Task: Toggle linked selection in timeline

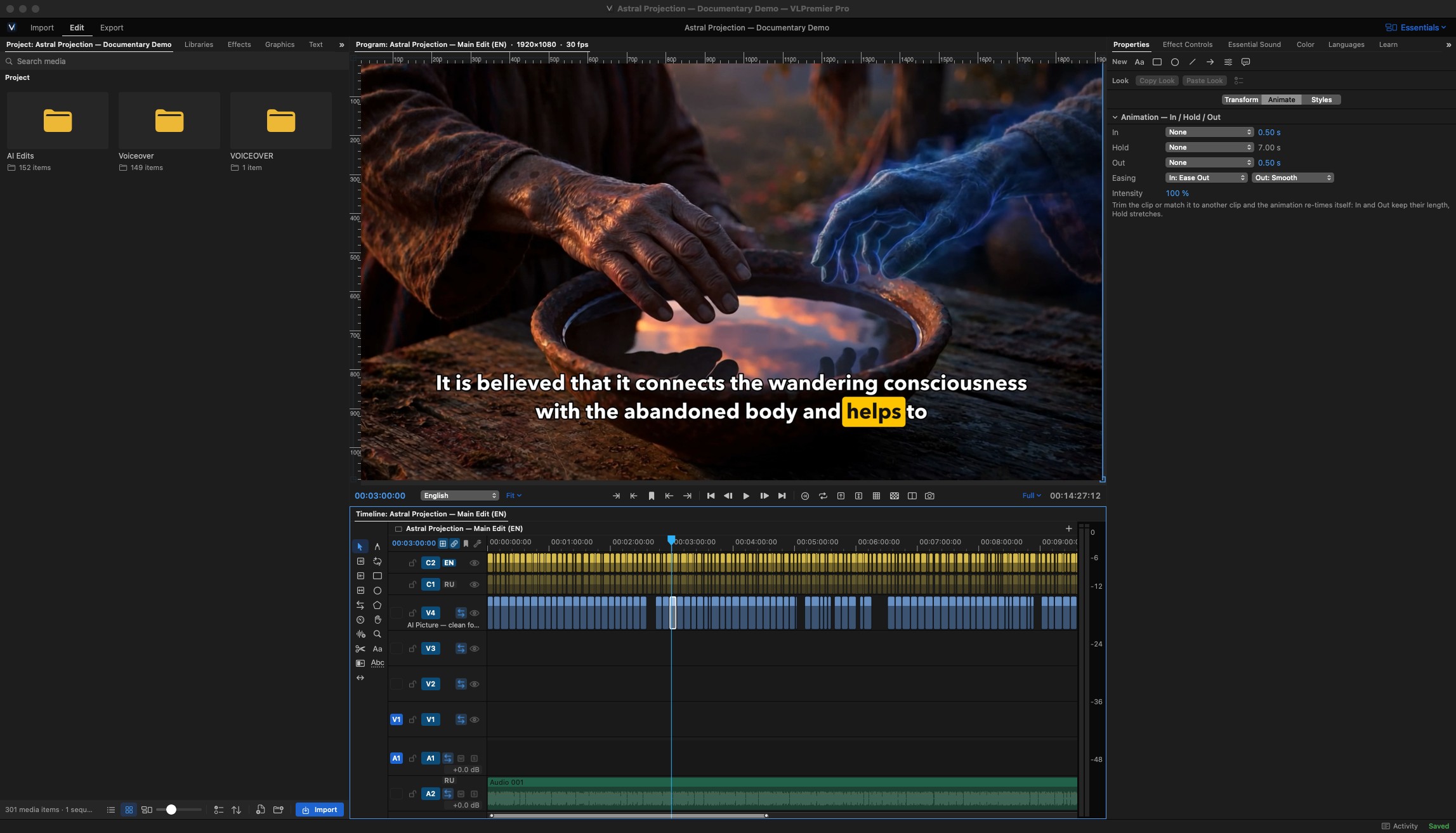Action: tap(454, 543)
